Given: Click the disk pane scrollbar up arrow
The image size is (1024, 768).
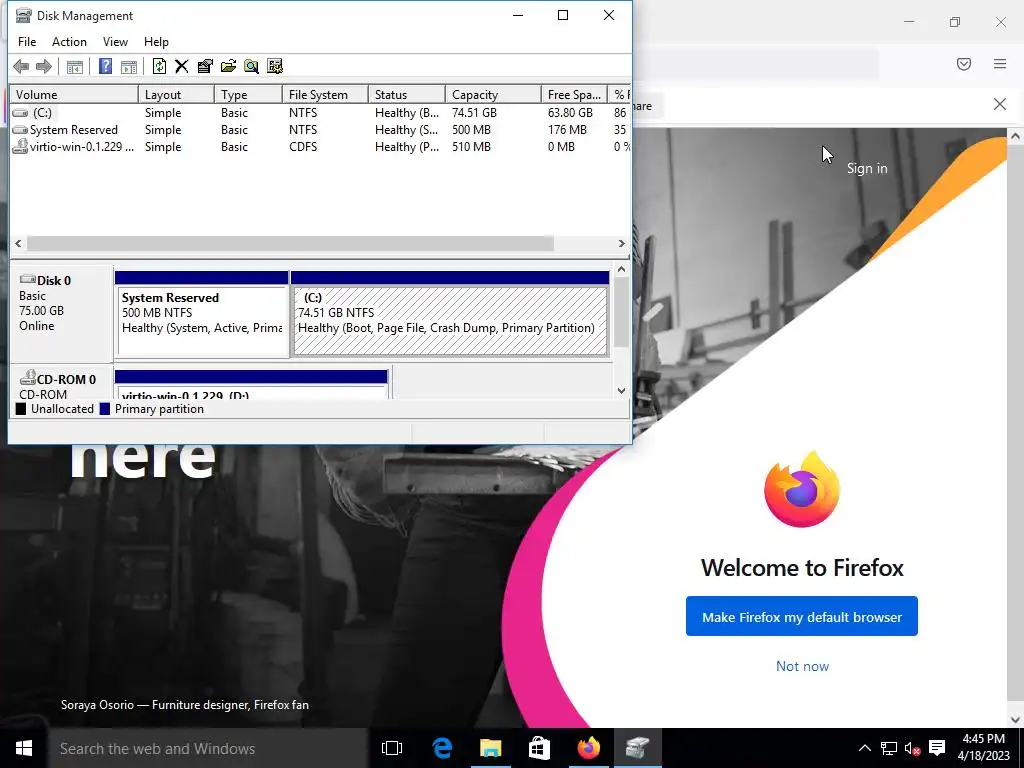Looking at the screenshot, I should click(x=621, y=269).
